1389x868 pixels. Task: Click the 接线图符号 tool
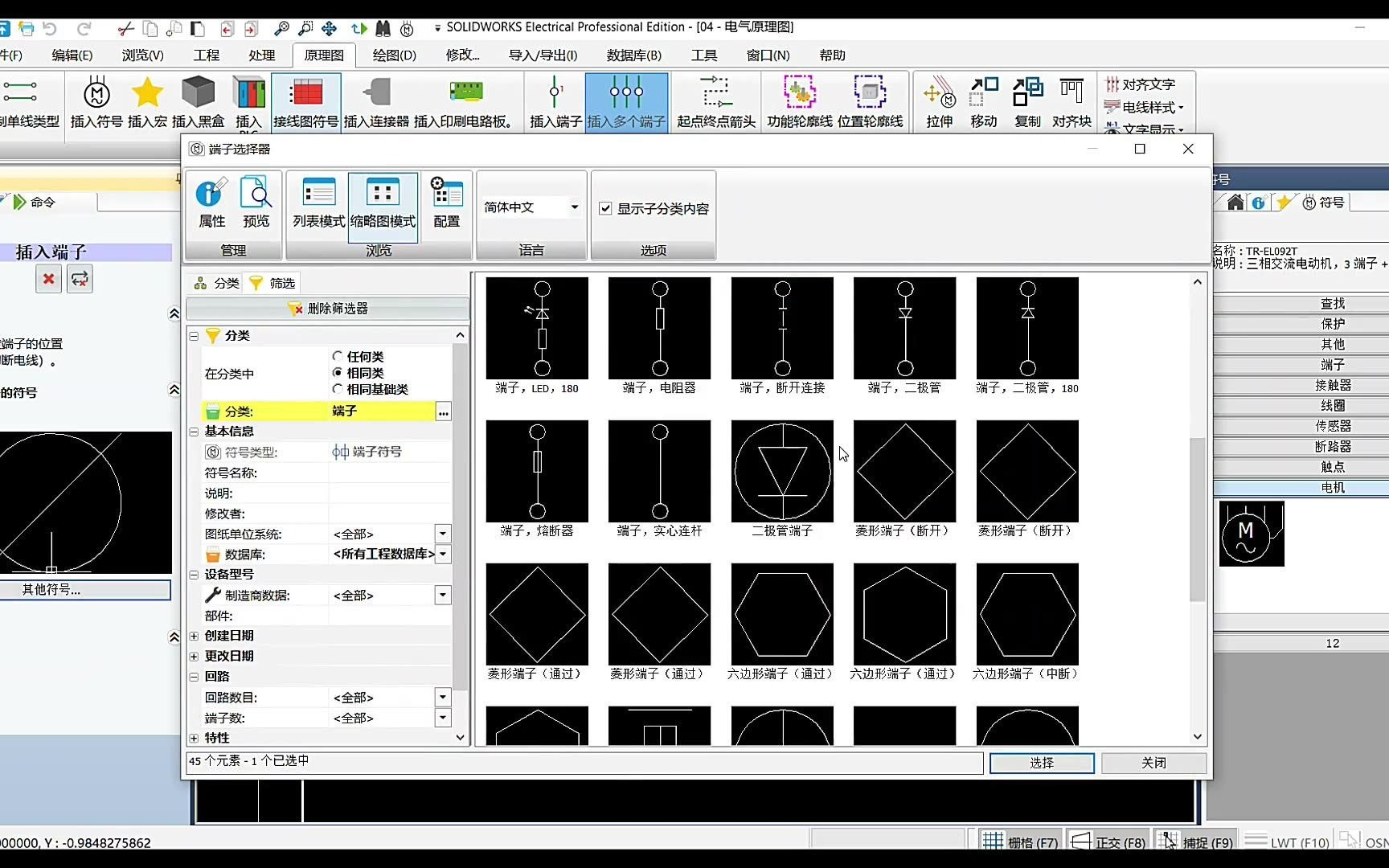(x=306, y=103)
